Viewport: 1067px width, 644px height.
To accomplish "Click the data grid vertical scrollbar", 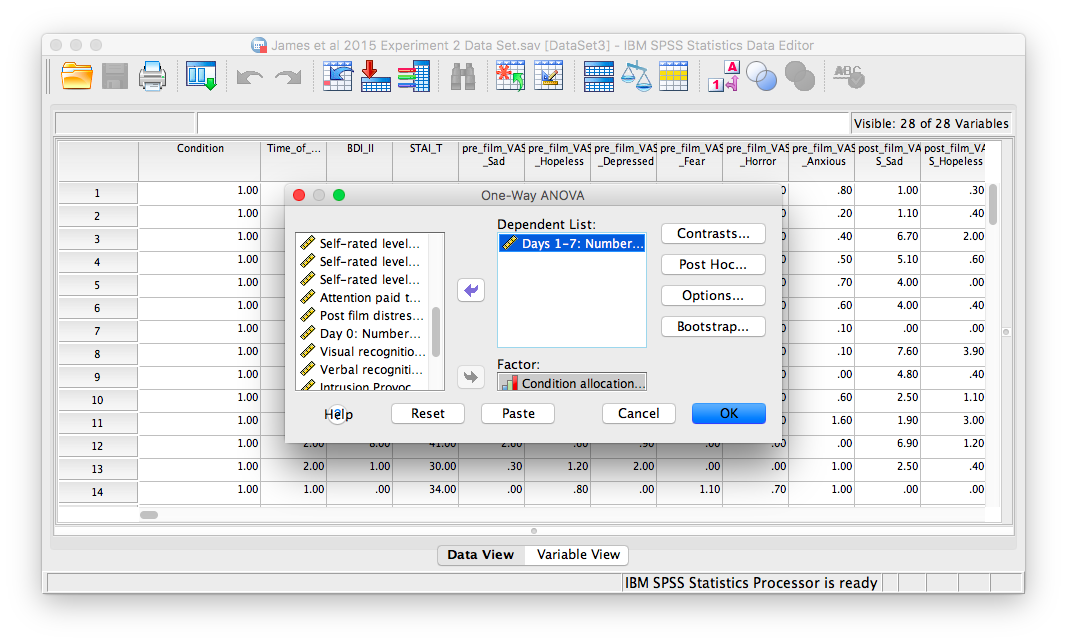I will (993, 204).
